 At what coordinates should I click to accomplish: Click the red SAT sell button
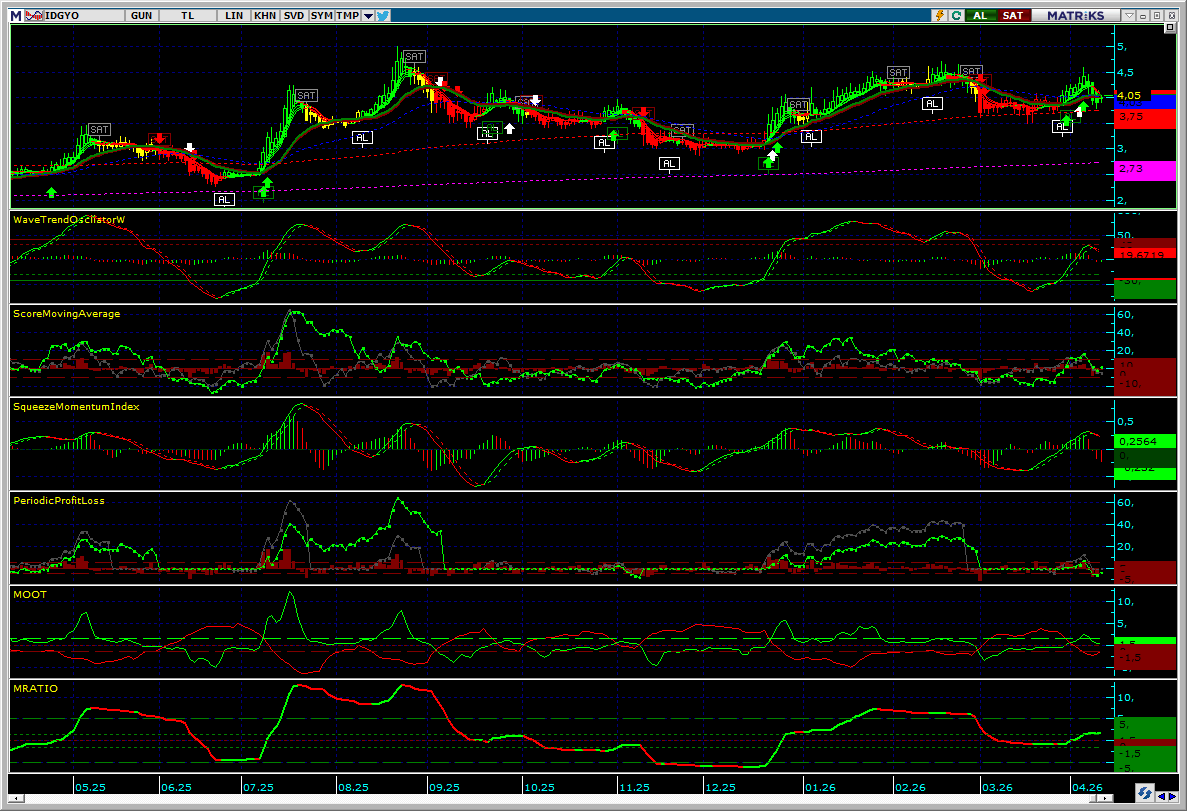(1013, 15)
